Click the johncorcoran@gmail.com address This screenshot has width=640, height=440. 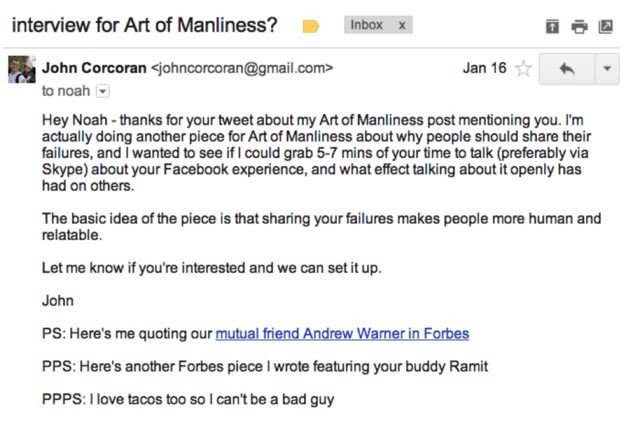click(242, 68)
